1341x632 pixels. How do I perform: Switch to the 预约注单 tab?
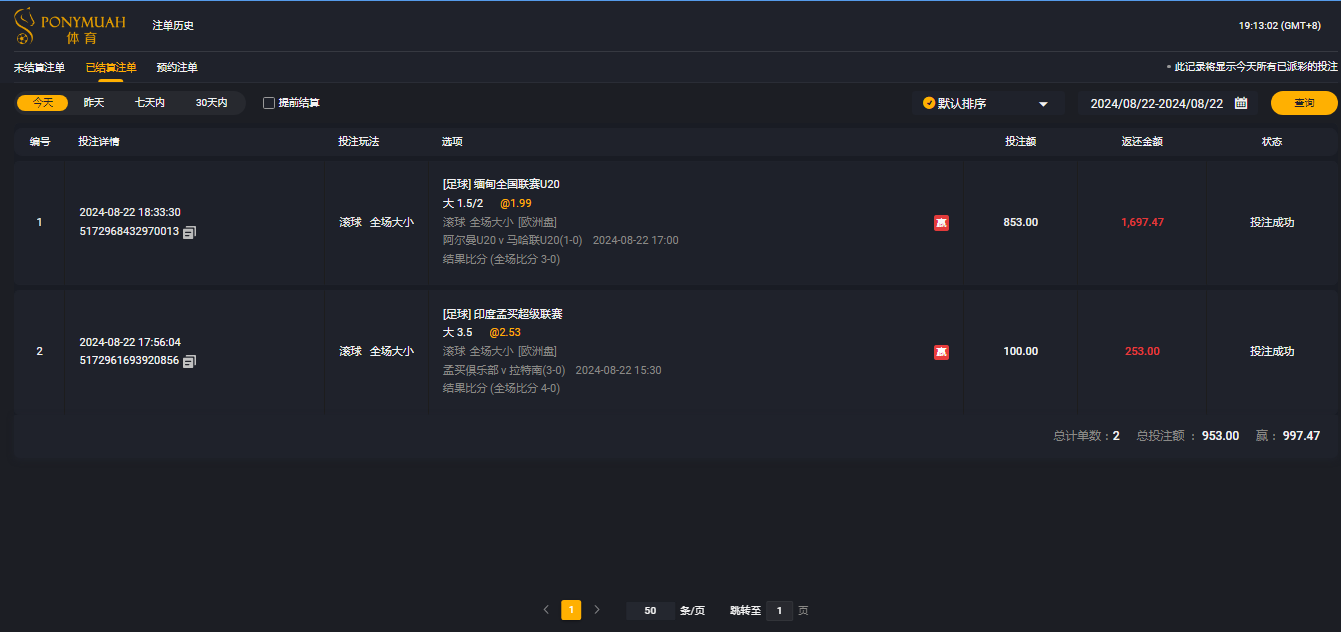tap(175, 67)
